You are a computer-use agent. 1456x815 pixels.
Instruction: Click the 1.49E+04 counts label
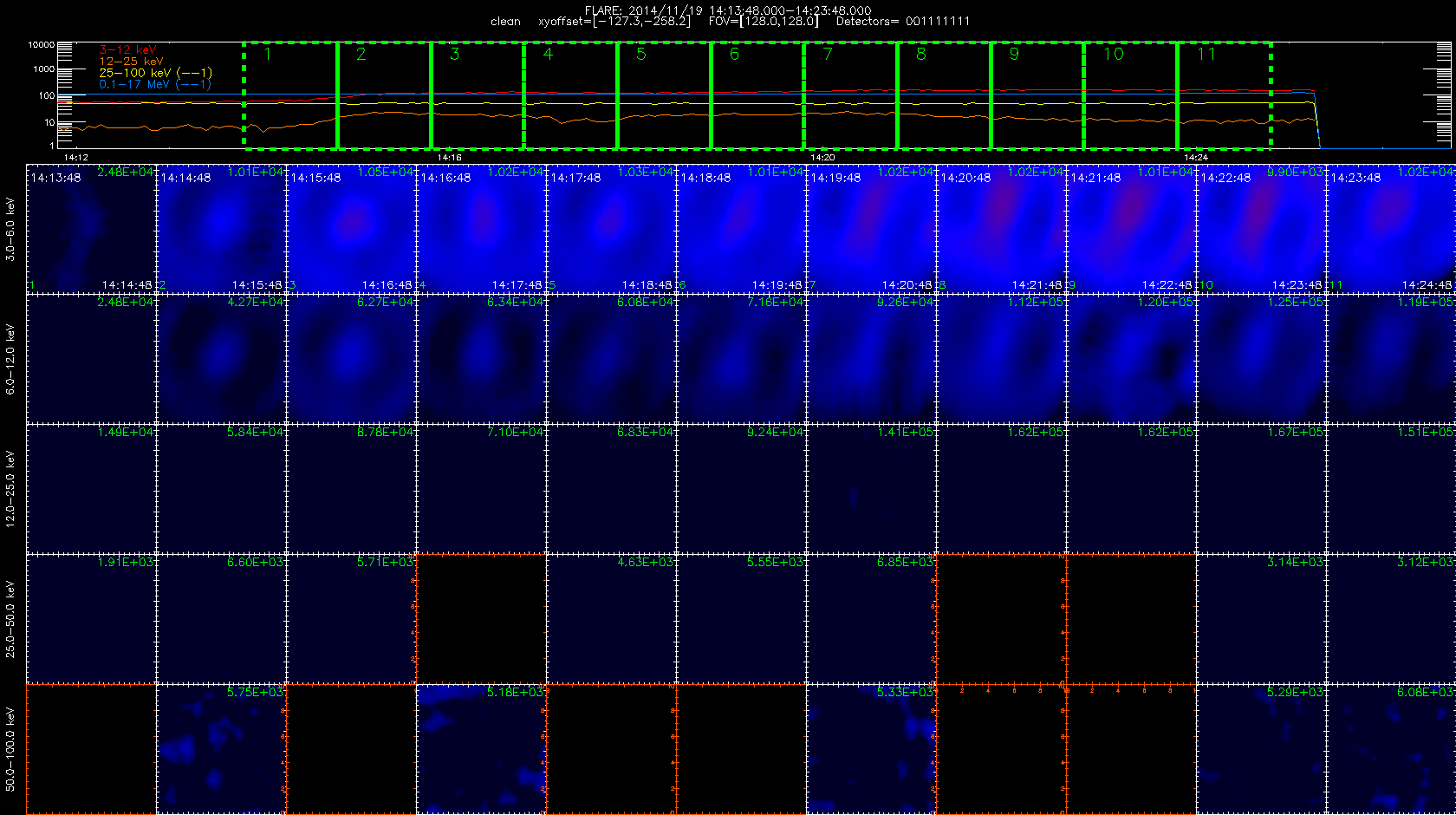pos(125,433)
